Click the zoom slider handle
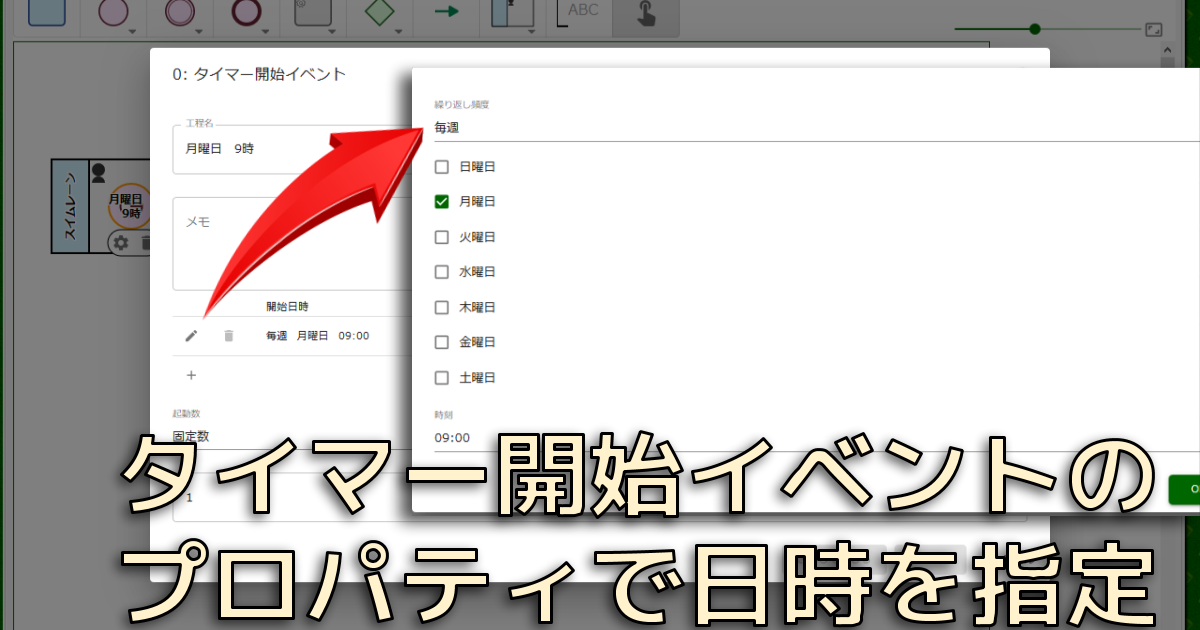 pyautogui.click(x=1035, y=29)
